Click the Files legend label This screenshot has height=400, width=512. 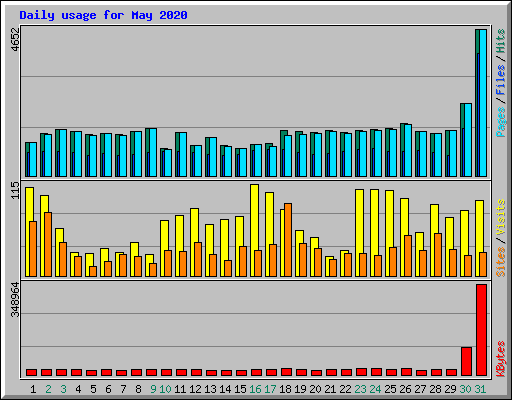click(500, 80)
